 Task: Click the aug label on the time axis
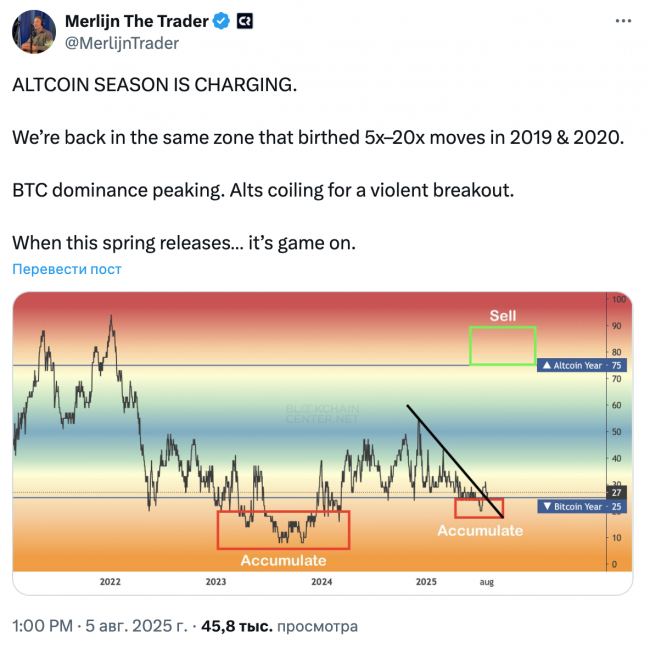[487, 582]
